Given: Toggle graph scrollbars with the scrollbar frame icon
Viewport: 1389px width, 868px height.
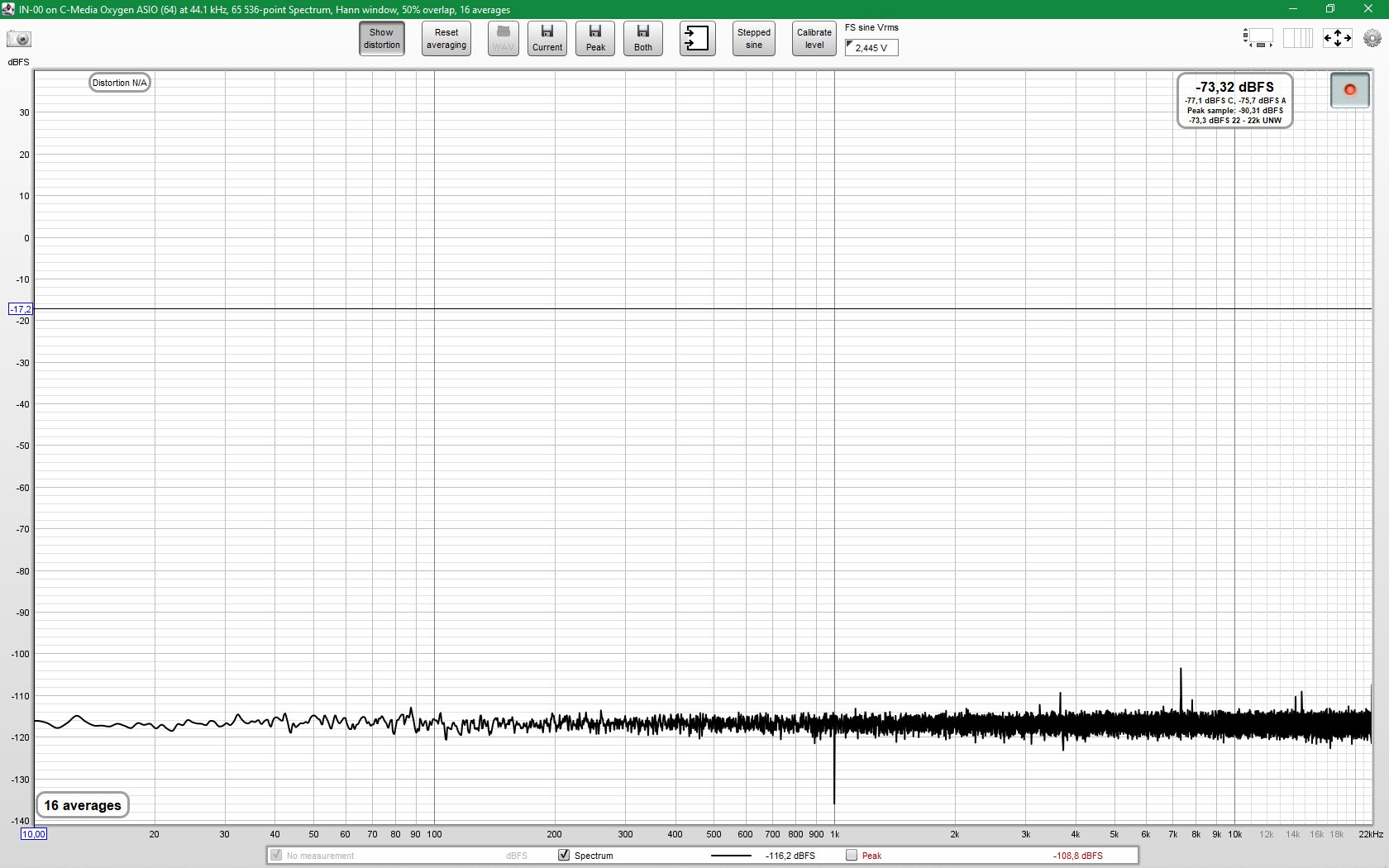Looking at the screenshot, I should (1258, 38).
